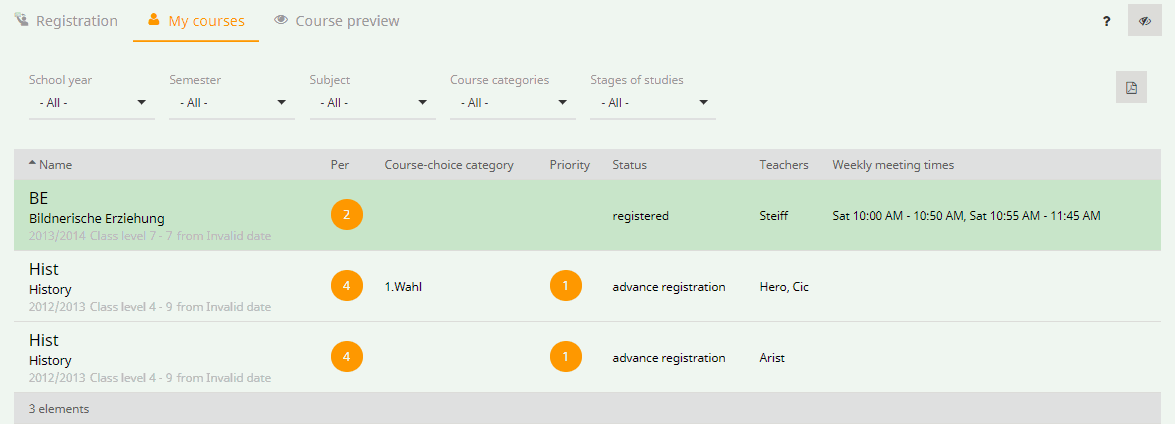Screen dimensions: 1175x424
Task: Switch to the Course preview tab
Action: tap(336, 21)
